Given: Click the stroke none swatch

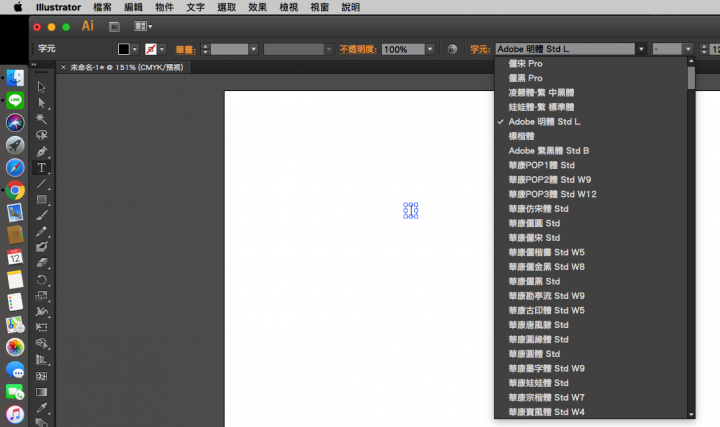Looking at the screenshot, I should [x=151, y=49].
